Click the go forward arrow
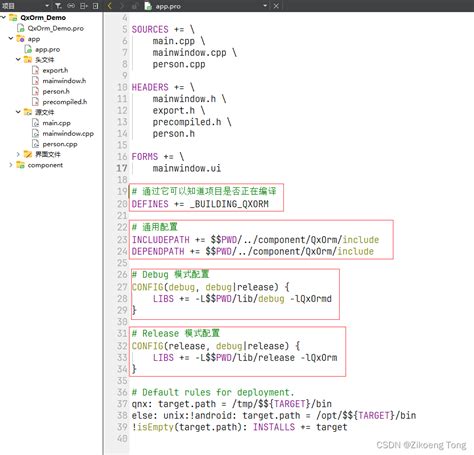Screen dimensions: 474x455 (x=122, y=6)
